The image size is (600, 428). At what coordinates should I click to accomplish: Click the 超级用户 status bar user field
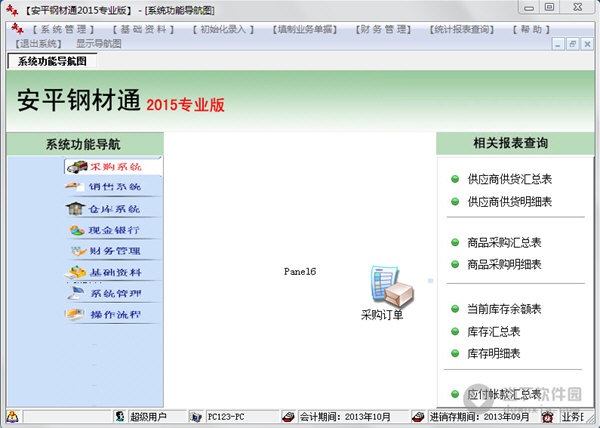(147, 416)
